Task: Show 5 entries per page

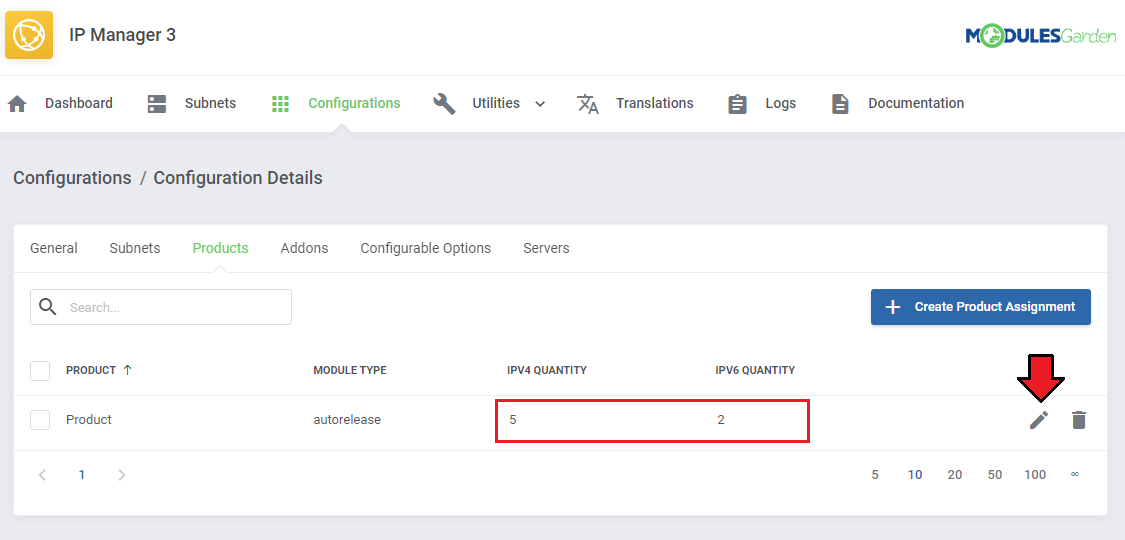Action: (875, 475)
